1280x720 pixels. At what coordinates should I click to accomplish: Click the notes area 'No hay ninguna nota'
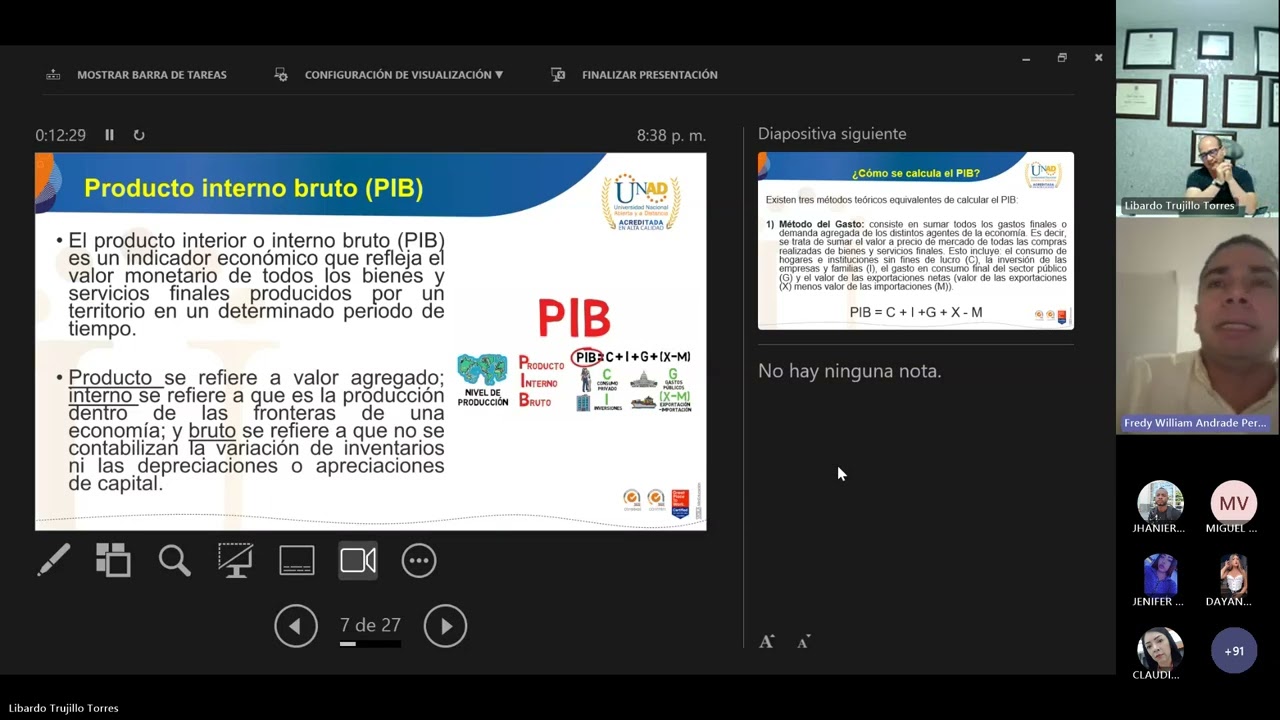click(850, 371)
